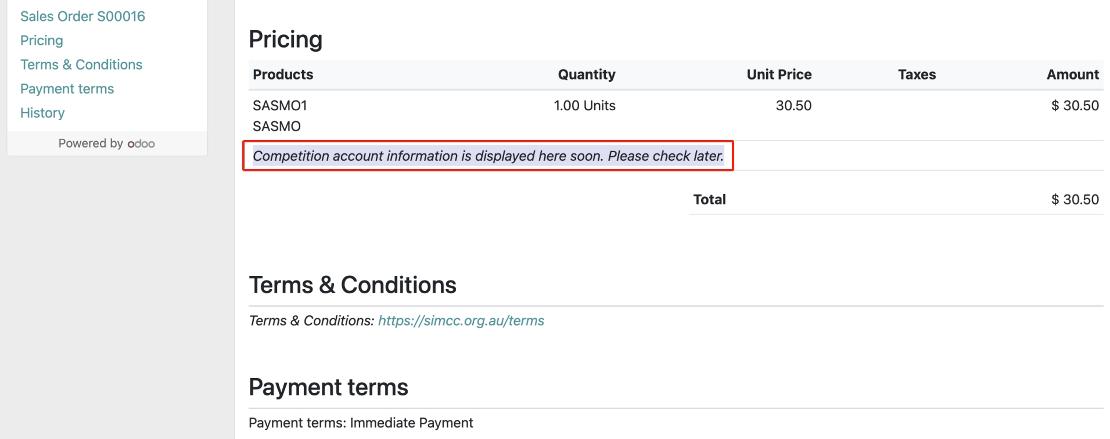Click the 1.00 Units quantity cell
The height and width of the screenshot is (439, 1110).
[x=585, y=105]
